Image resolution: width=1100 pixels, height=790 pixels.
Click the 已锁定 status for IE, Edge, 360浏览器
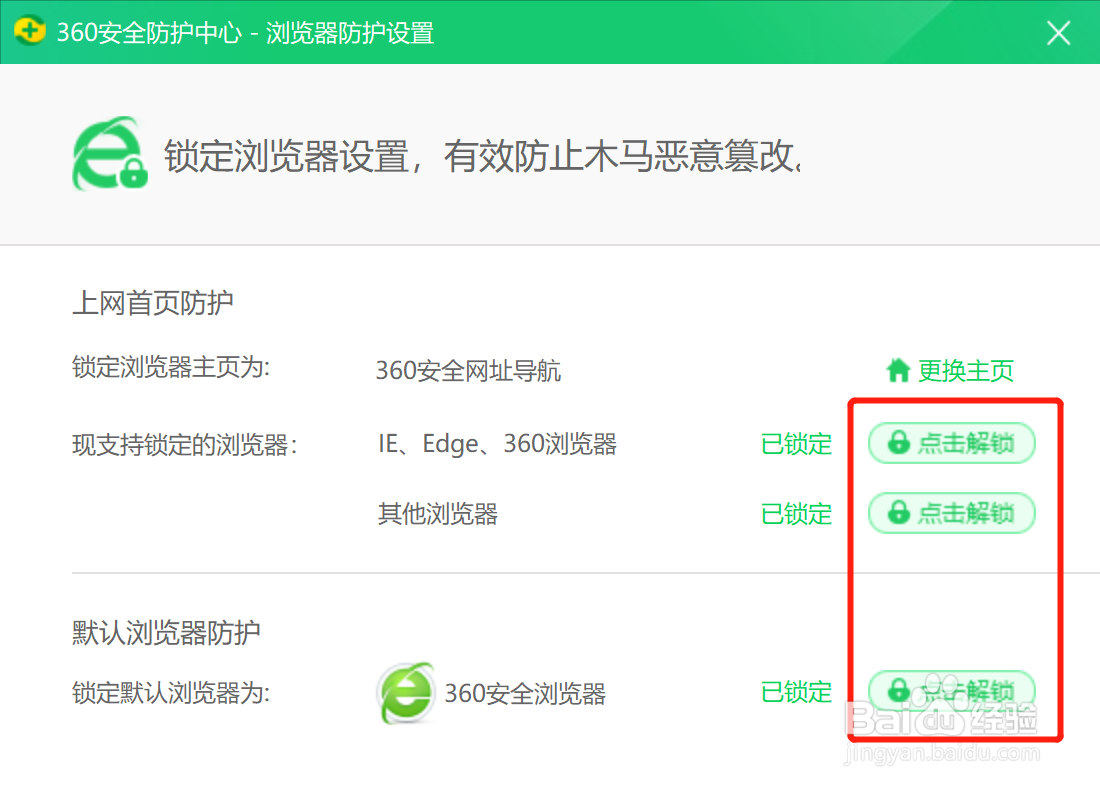coord(796,443)
